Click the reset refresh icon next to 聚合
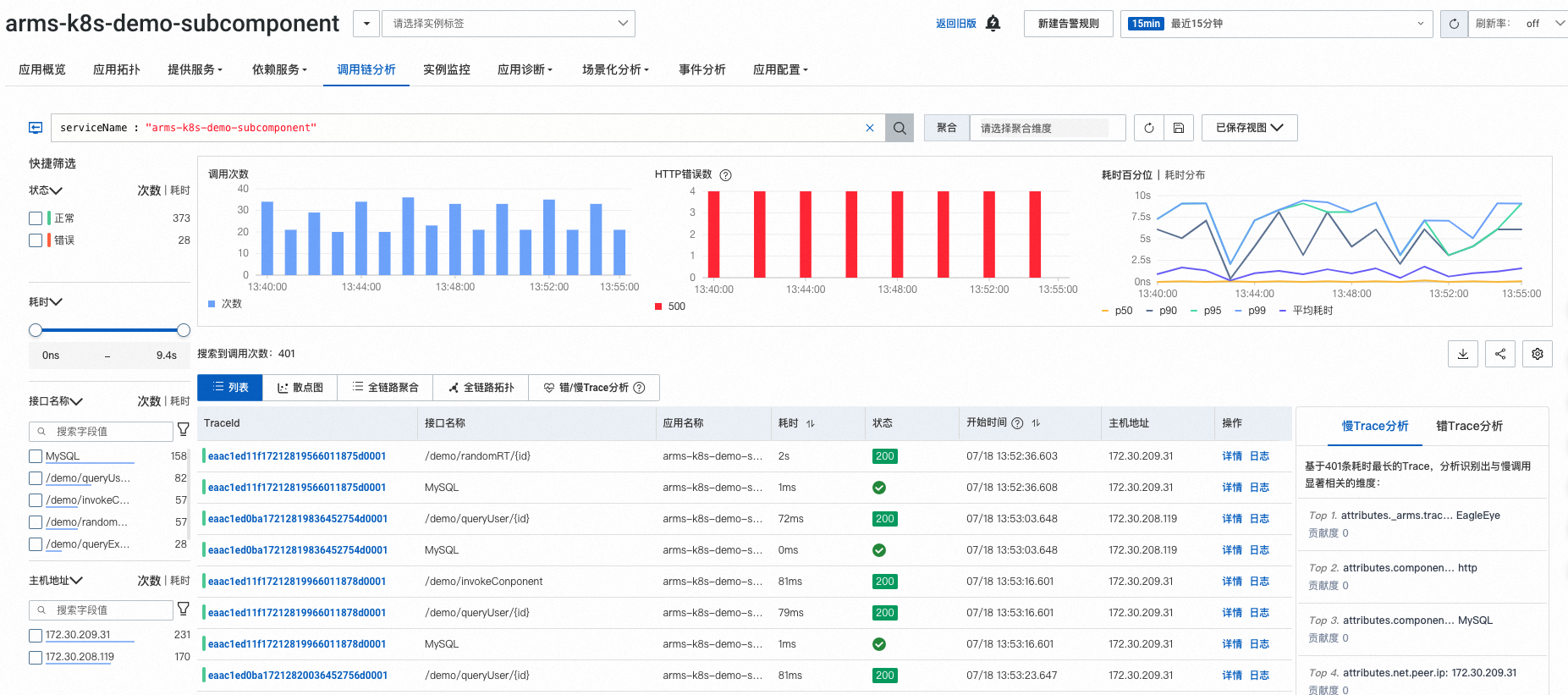This screenshot has width=1568, height=695. tap(1149, 128)
